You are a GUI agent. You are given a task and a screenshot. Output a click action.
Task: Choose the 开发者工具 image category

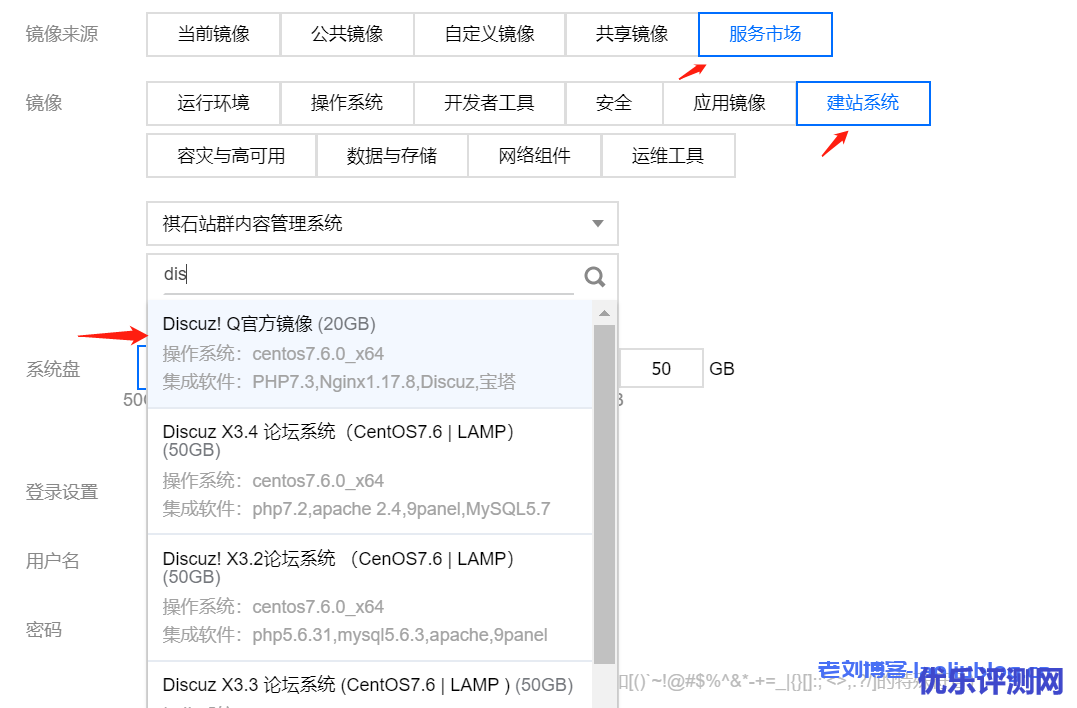point(490,103)
